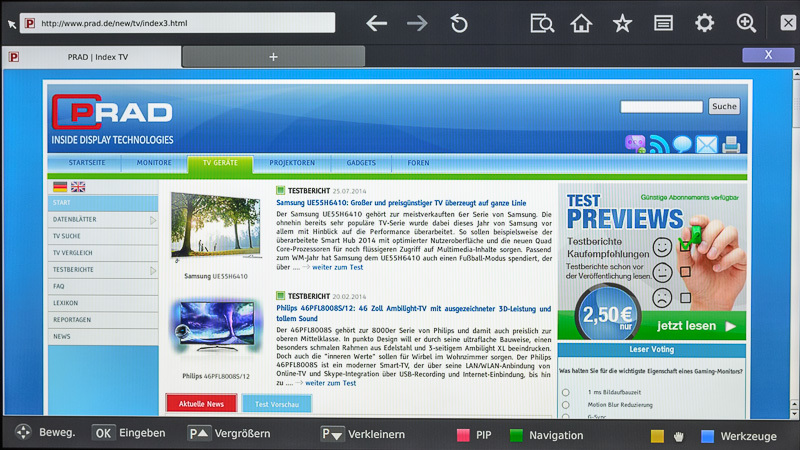The image size is (800, 450).
Task: Open the Samsung UE55H6410 TV thumbnail
Action: 215,225
